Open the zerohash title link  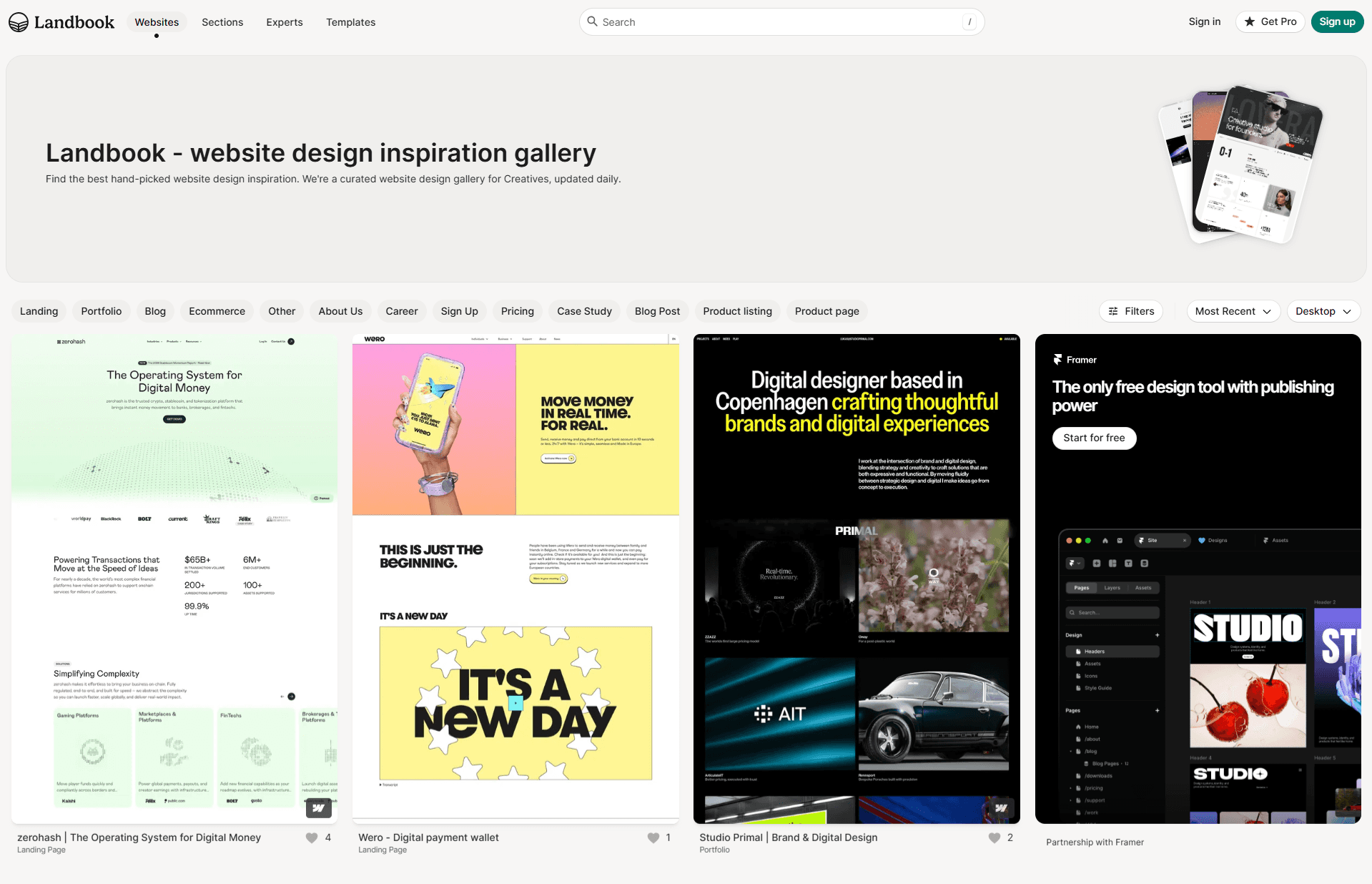coord(139,838)
